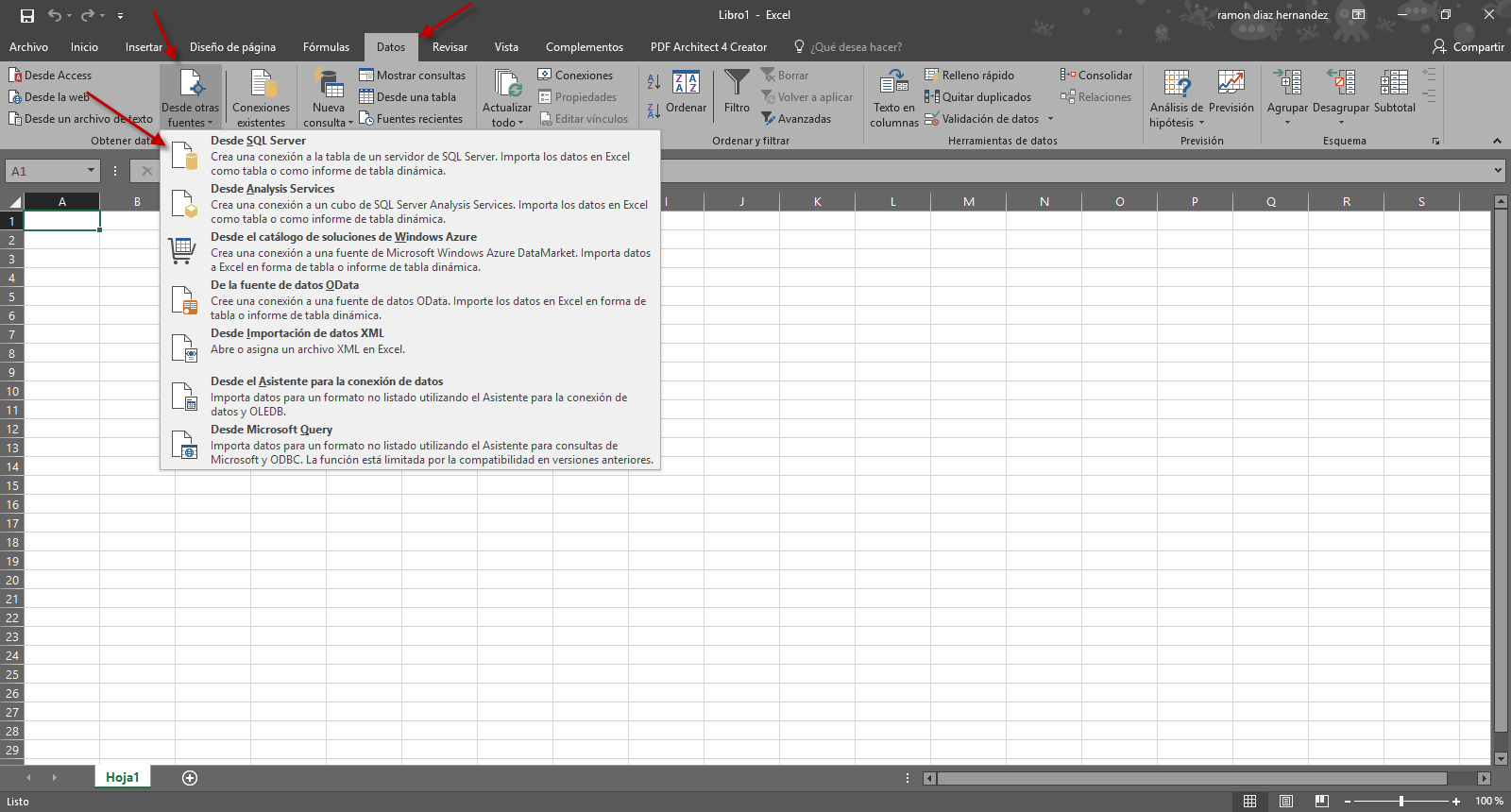Click Desde una tabla
Image resolution: width=1511 pixels, height=812 pixels.
tap(408, 97)
